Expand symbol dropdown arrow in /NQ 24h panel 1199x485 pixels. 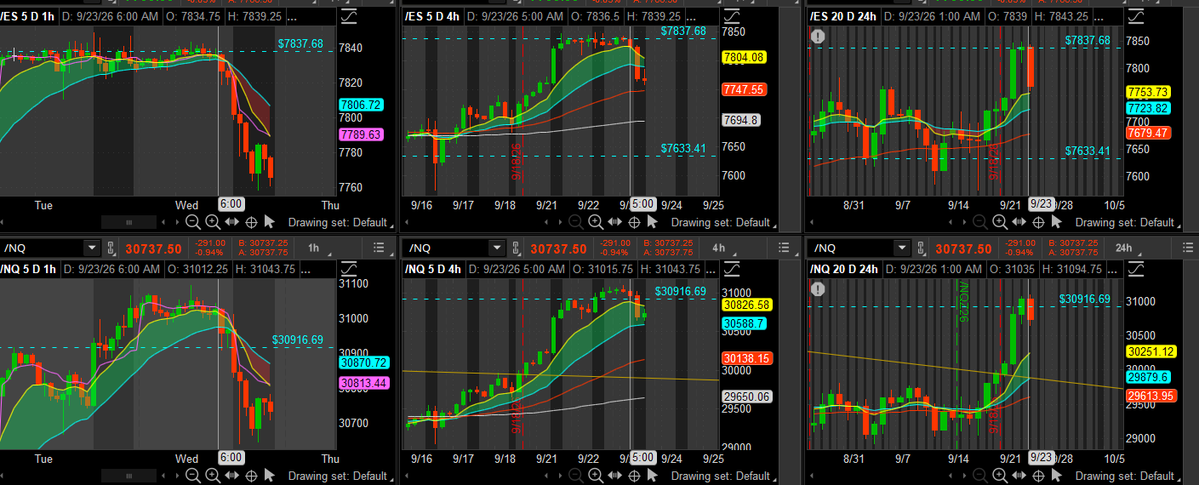[902, 248]
